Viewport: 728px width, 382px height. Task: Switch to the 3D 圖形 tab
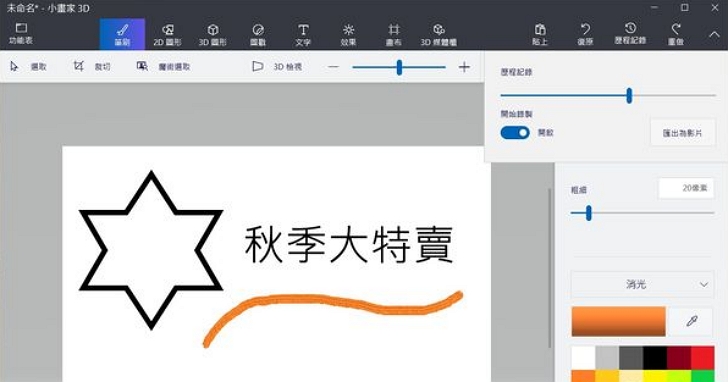pyautogui.click(x=213, y=34)
